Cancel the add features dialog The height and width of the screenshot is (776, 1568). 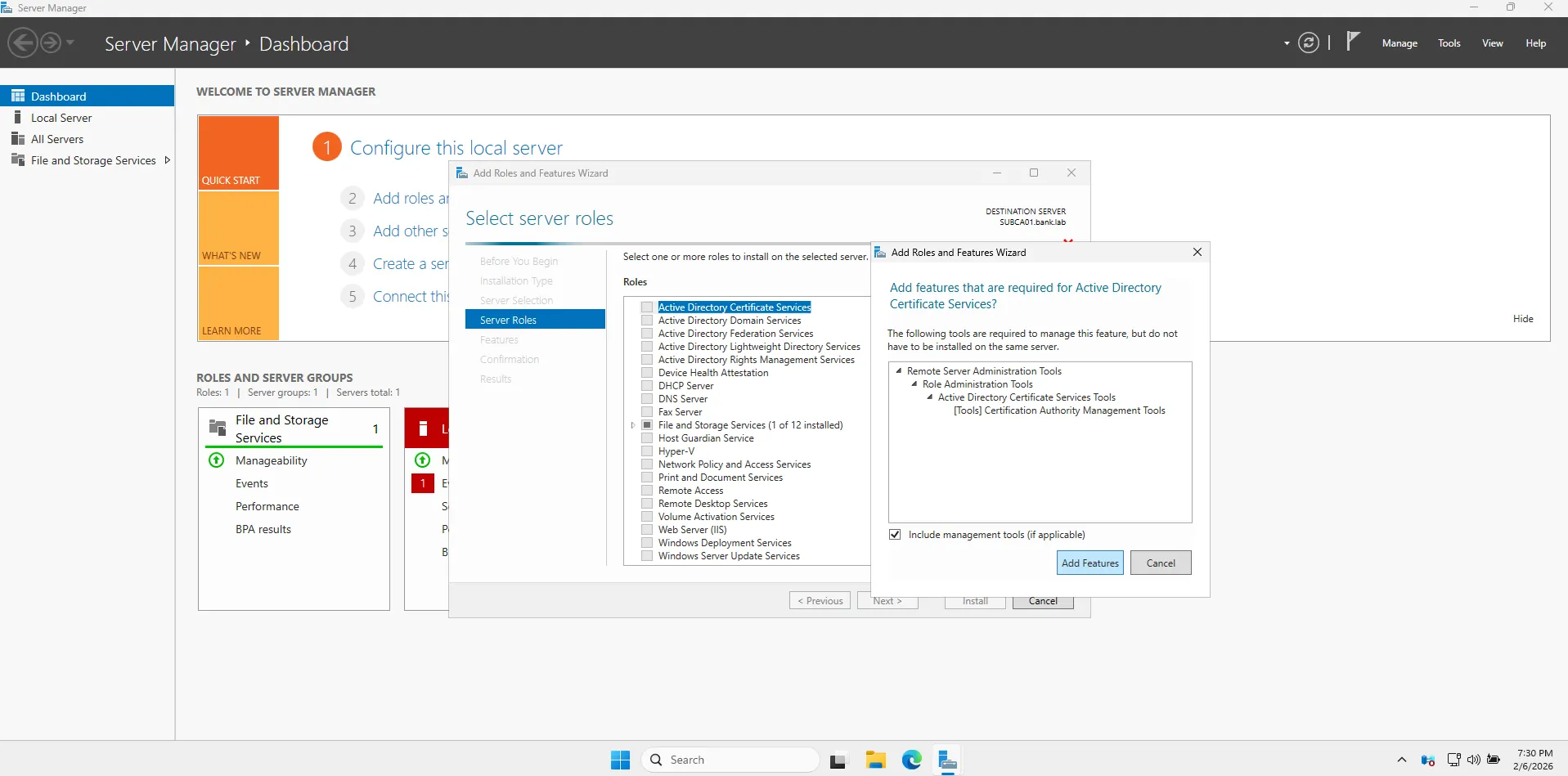[1161, 563]
